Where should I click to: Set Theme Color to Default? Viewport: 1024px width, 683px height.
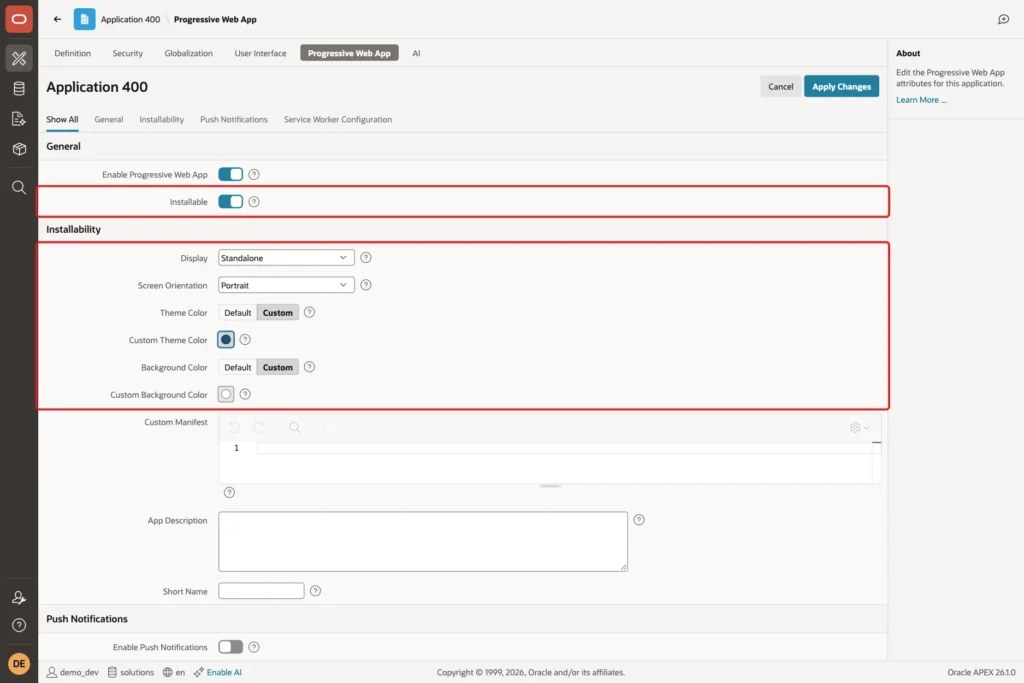click(238, 313)
